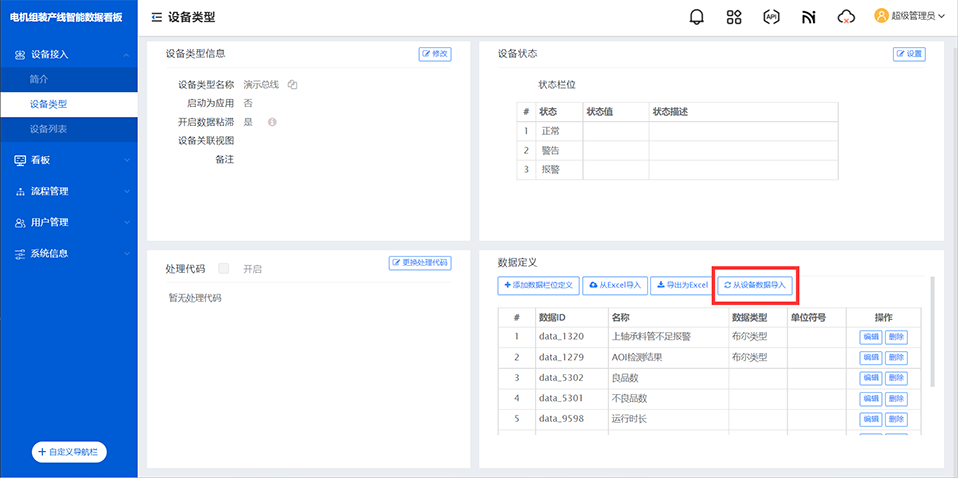958x478 pixels.
Task: Click the info icon beside 开启数据粘滞
Action: pyautogui.click(x=271, y=122)
